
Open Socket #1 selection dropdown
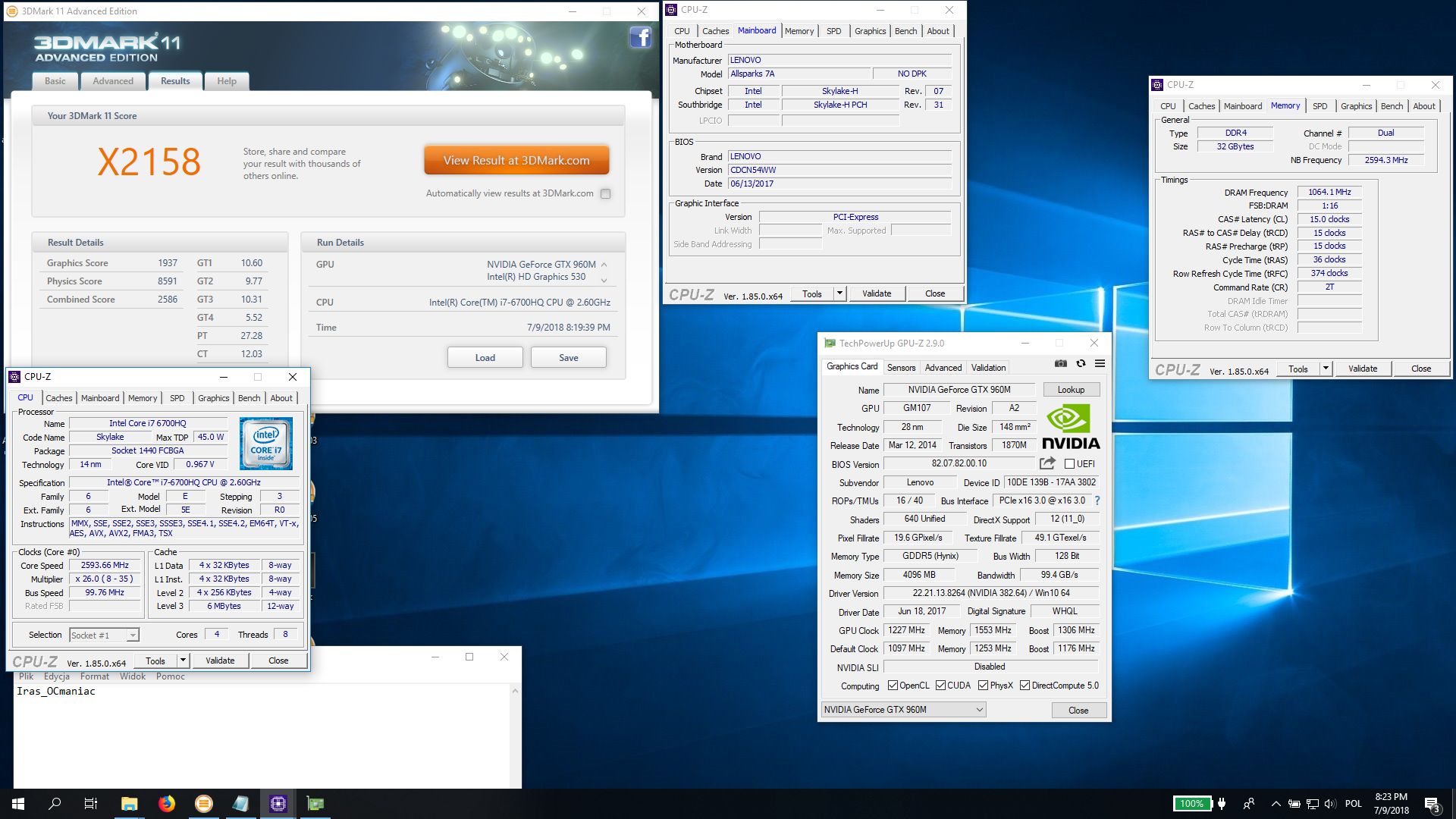(104, 635)
